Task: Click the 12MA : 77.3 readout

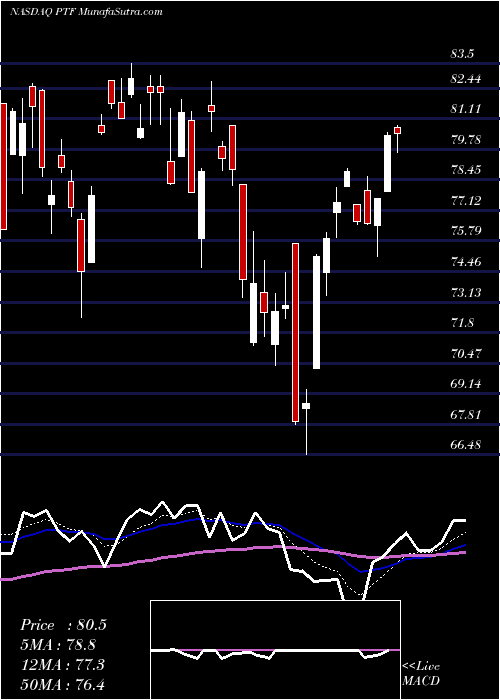Action: tap(62, 664)
